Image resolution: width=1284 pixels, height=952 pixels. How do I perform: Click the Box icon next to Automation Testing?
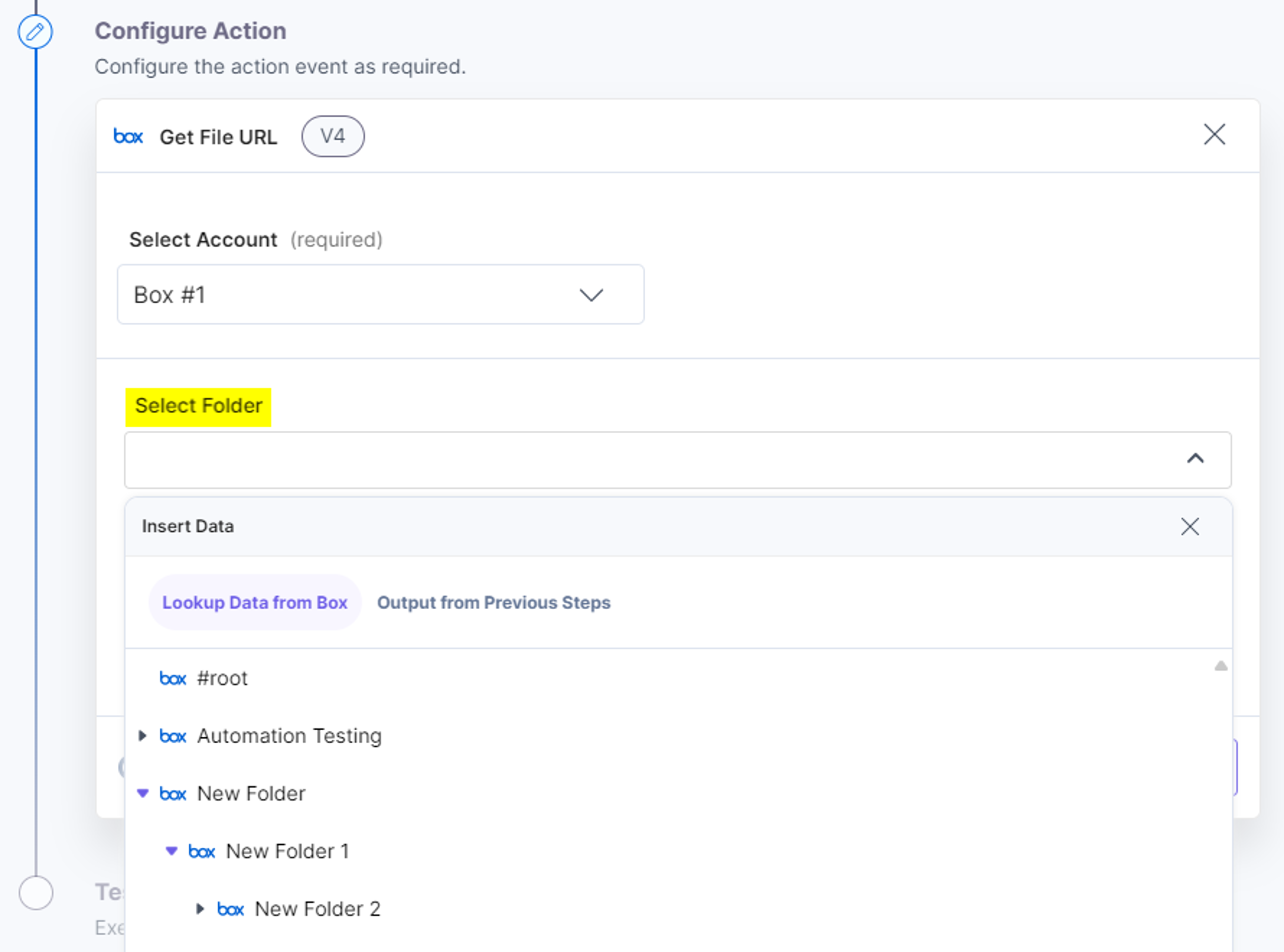tap(173, 736)
